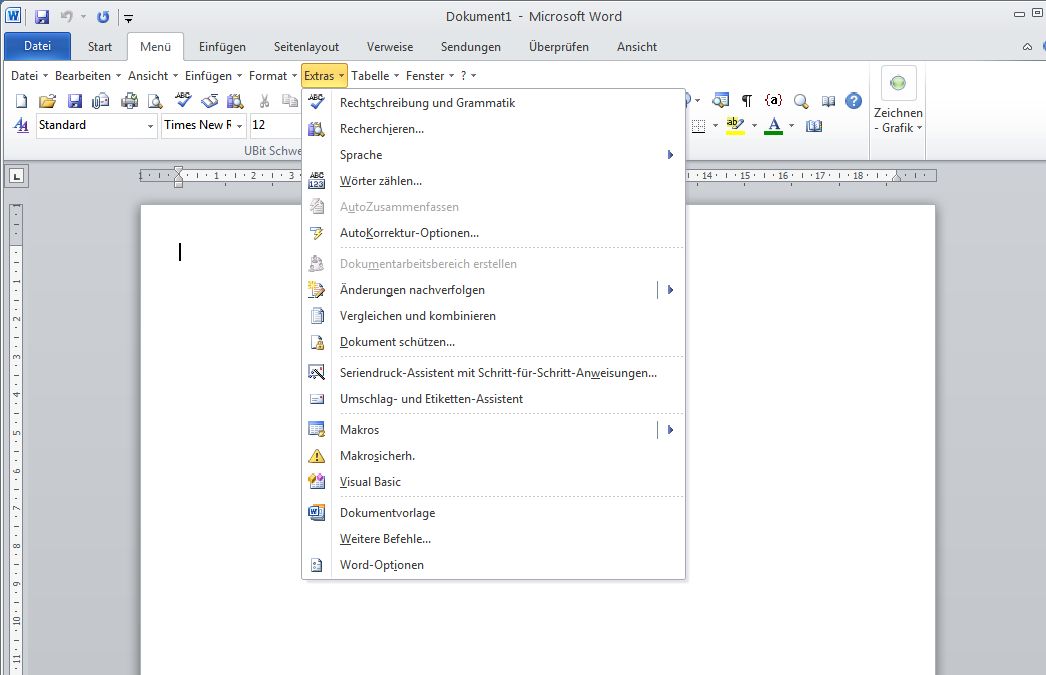Click the borders grid icon

click(698, 126)
